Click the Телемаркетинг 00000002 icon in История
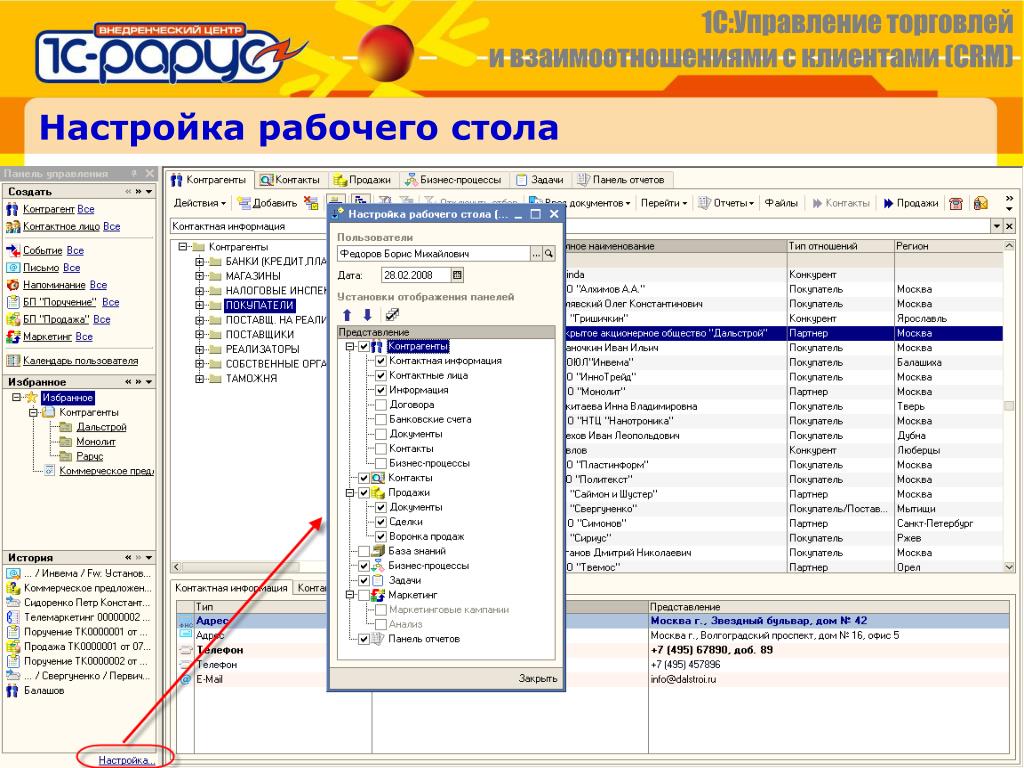1024x768 pixels. 12,617
